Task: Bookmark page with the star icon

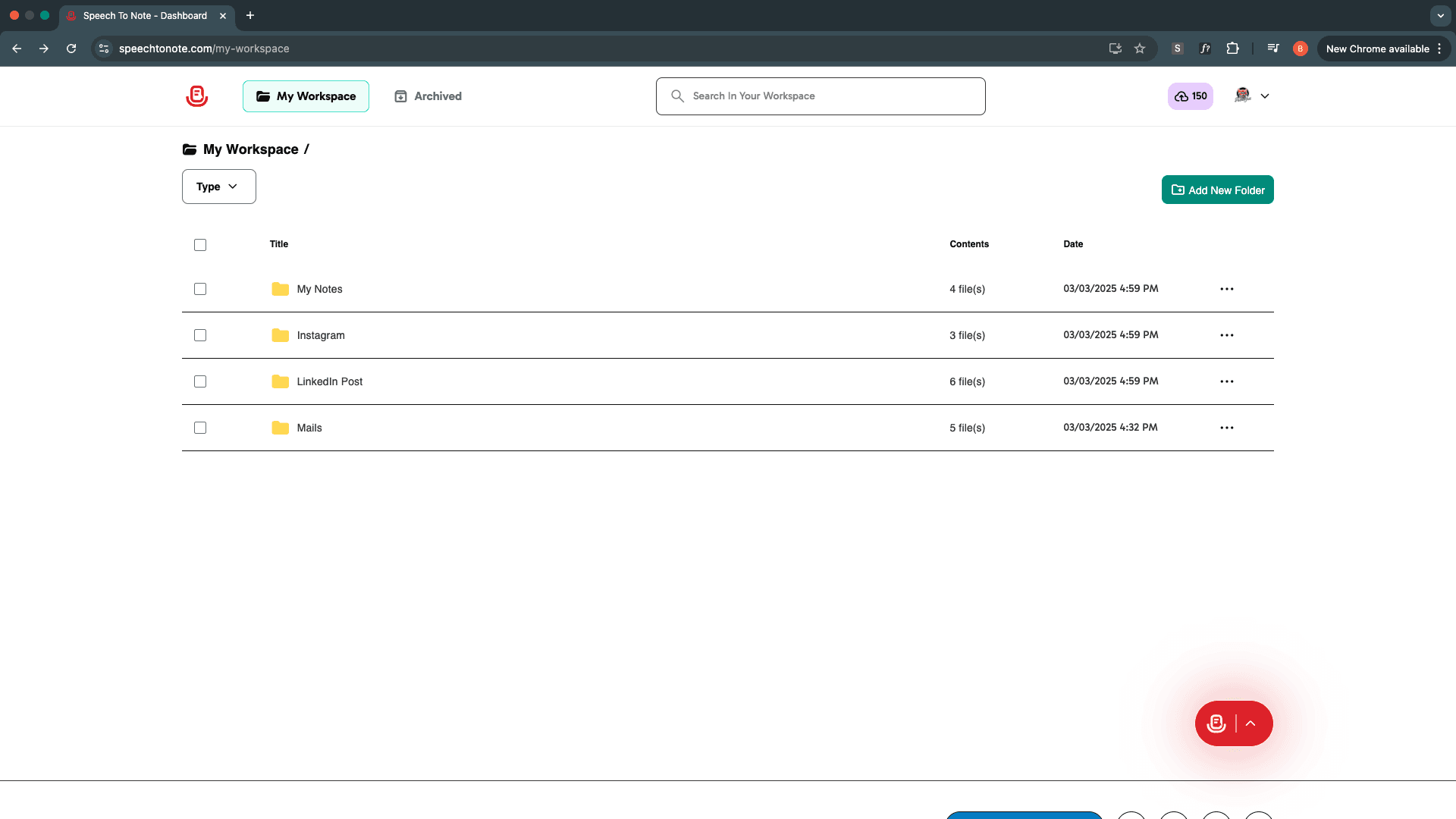Action: [1139, 49]
